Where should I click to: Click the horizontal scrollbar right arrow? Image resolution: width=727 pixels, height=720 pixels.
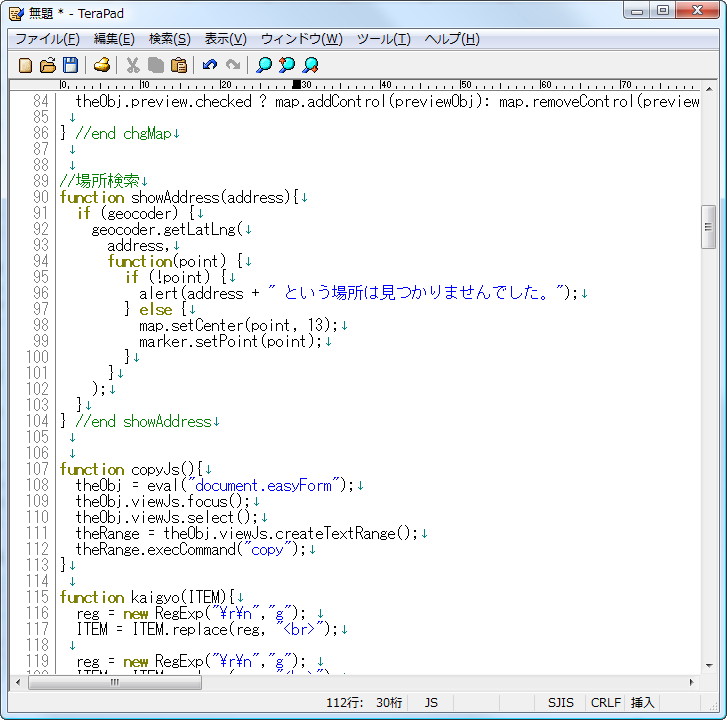691,682
